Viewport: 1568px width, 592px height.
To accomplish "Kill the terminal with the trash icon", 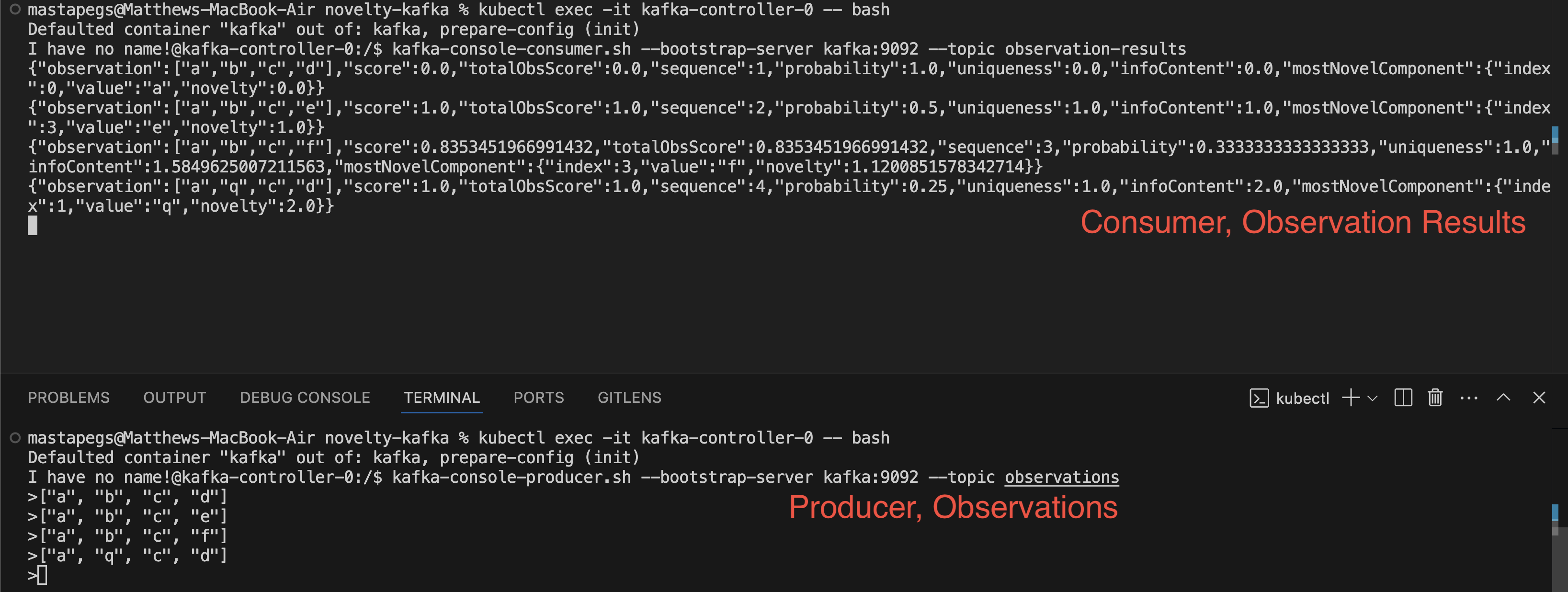I will (1435, 398).
